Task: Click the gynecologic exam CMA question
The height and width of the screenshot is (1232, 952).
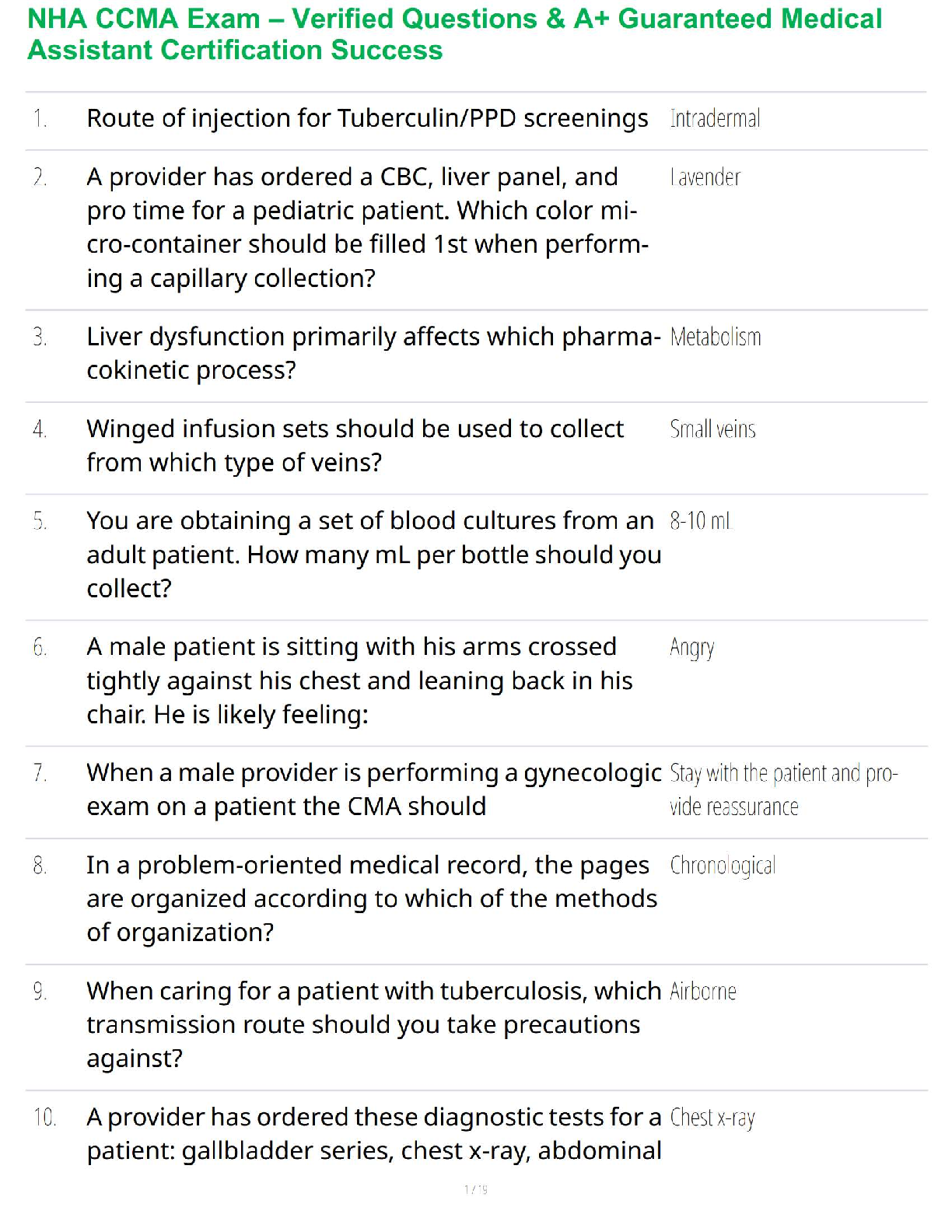Action: 373,789
